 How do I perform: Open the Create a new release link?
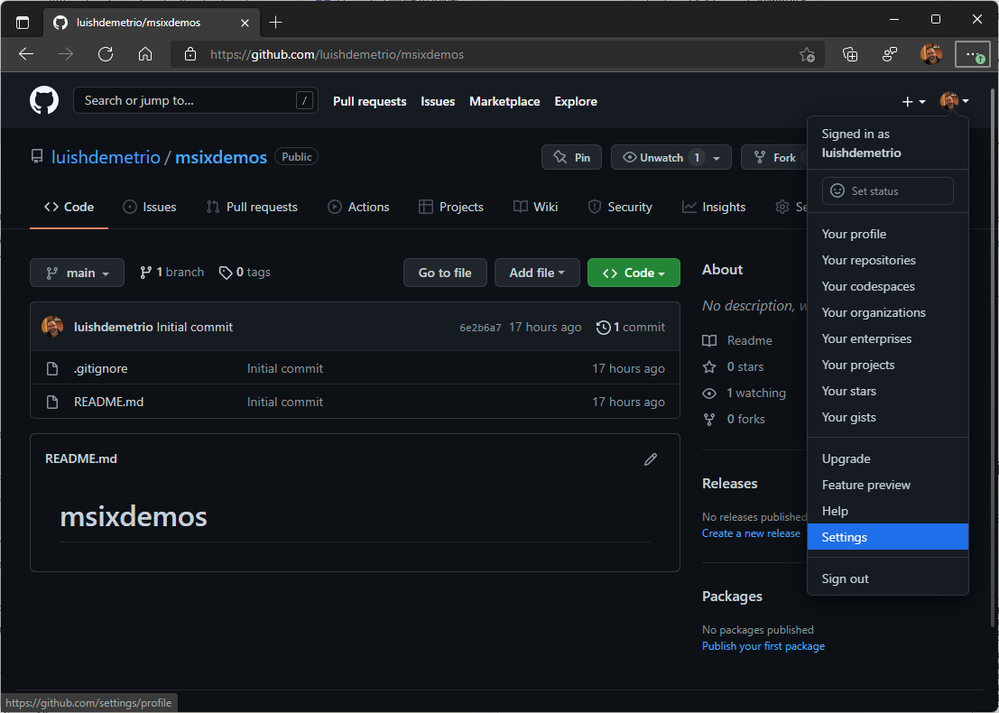[751, 533]
